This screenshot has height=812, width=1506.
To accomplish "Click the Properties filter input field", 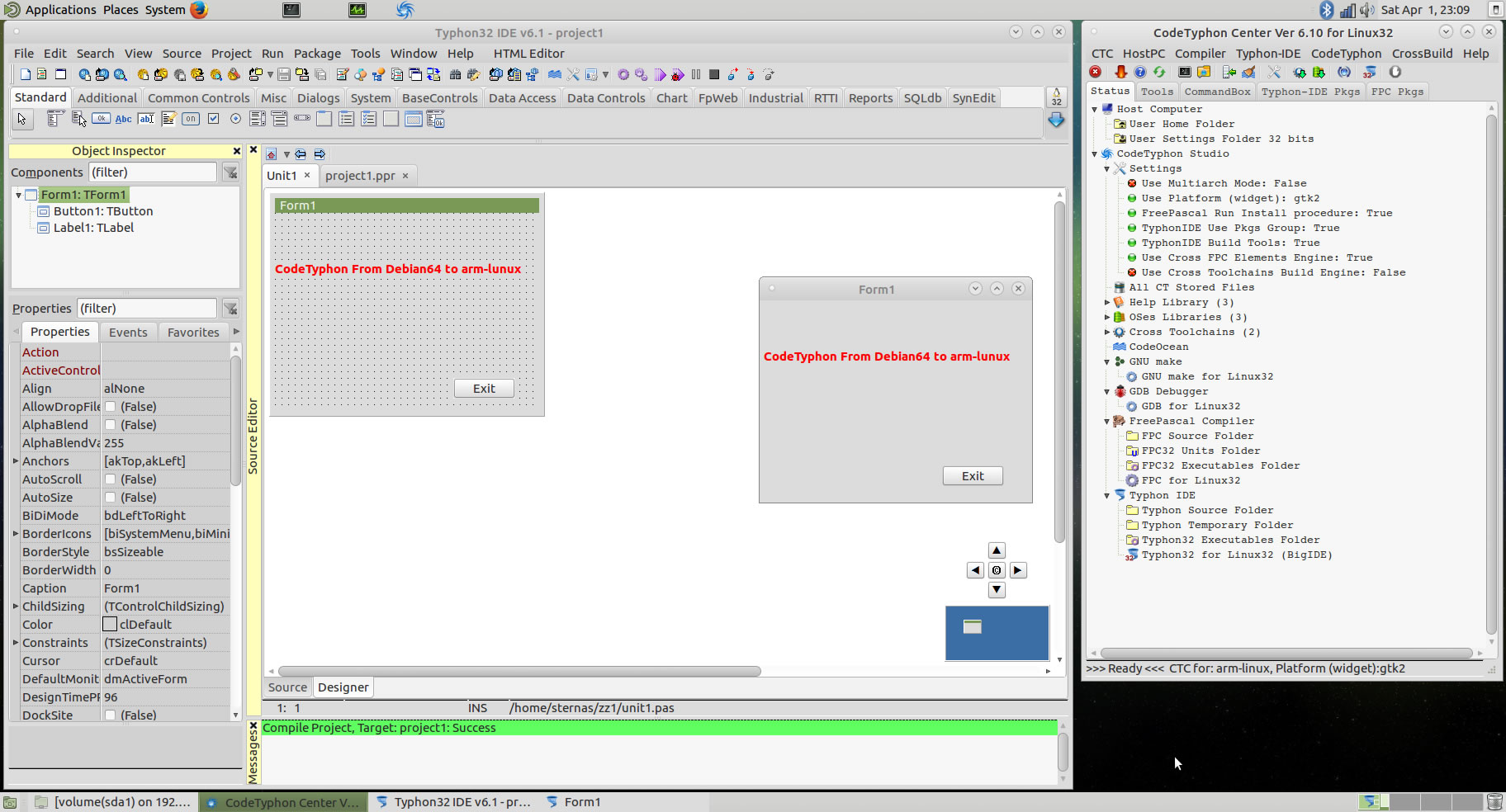I will (x=147, y=308).
